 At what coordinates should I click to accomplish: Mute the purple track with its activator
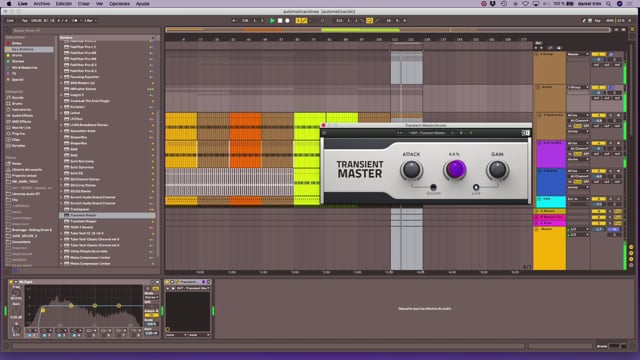(598, 143)
